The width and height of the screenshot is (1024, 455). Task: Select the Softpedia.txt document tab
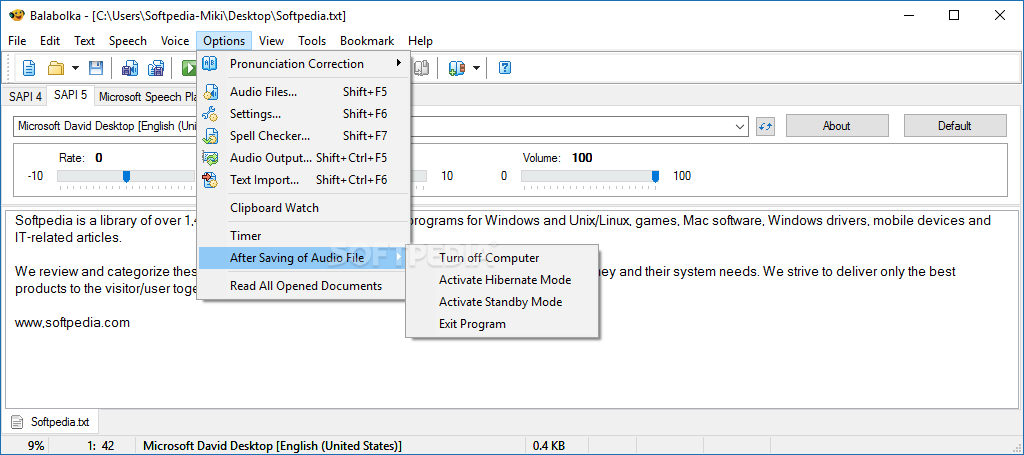[x=51, y=422]
